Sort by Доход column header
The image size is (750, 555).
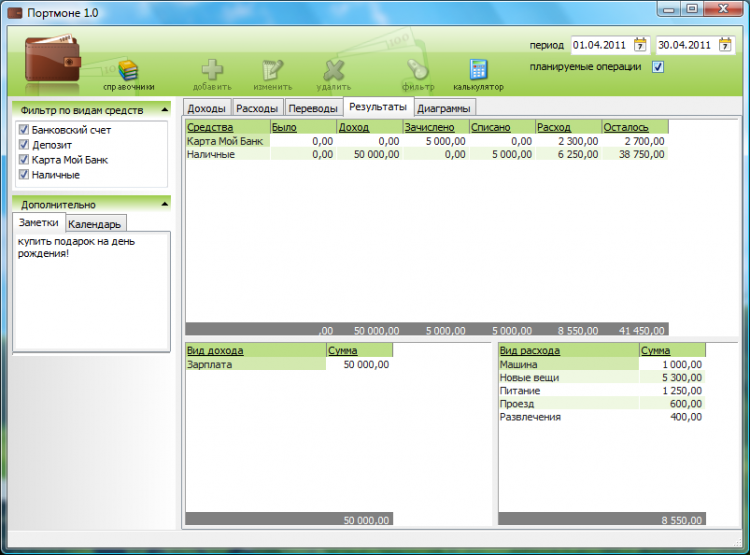(x=370, y=127)
